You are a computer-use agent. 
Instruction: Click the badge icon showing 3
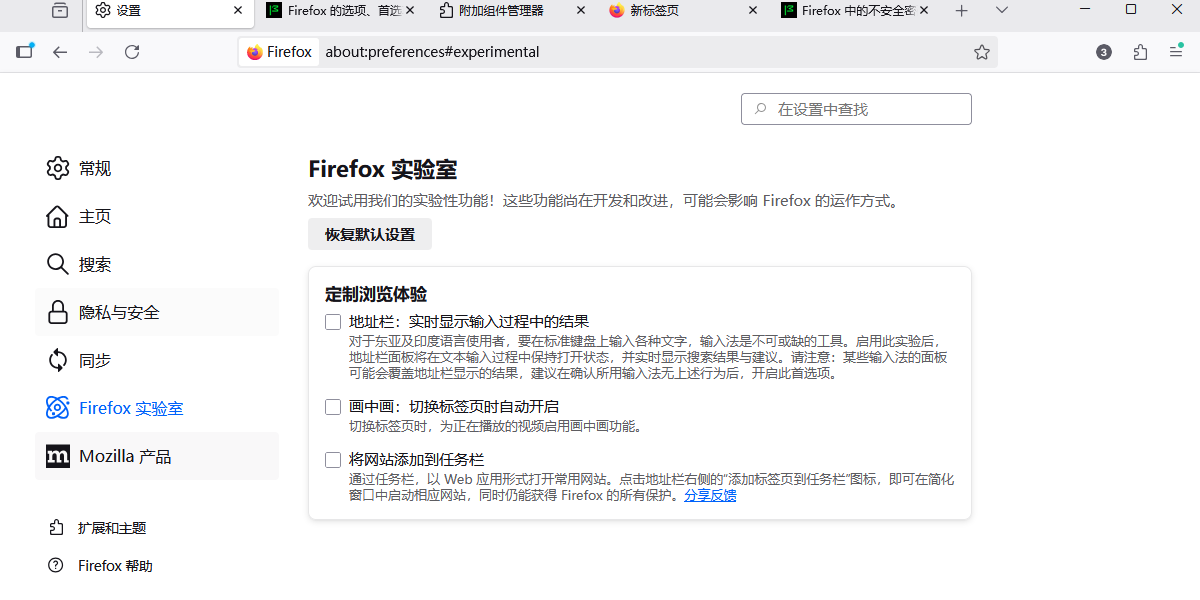1104,52
